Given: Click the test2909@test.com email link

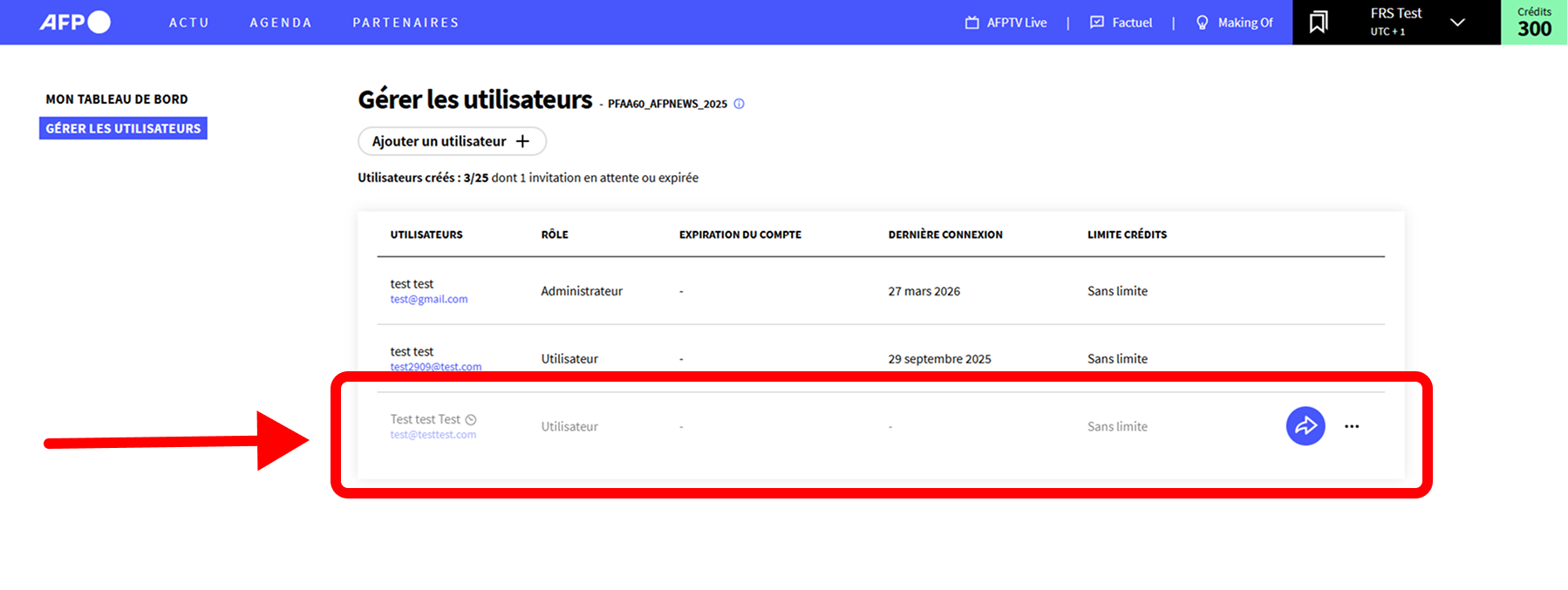Looking at the screenshot, I should click(x=436, y=366).
